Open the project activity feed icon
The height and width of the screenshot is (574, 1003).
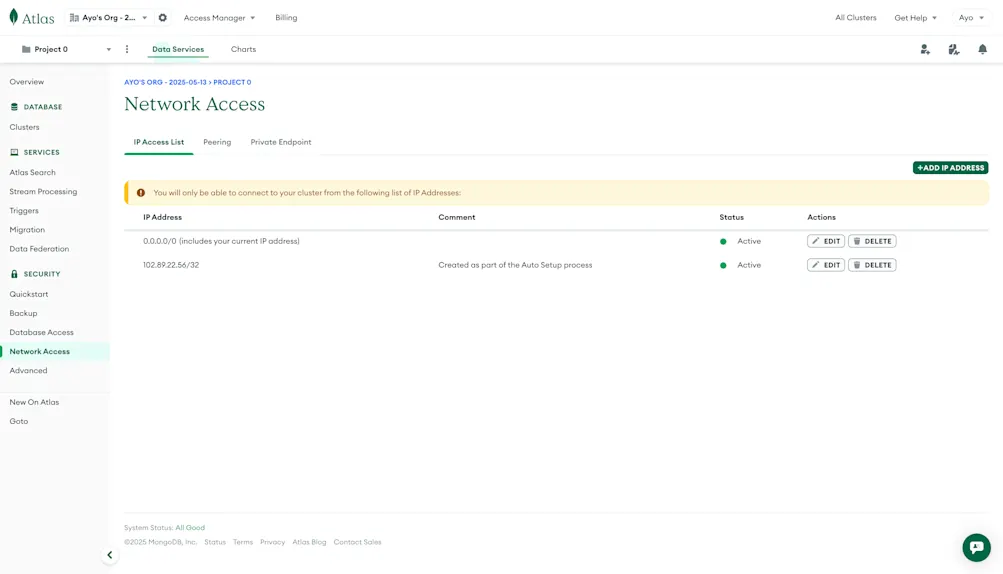tap(954, 49)
